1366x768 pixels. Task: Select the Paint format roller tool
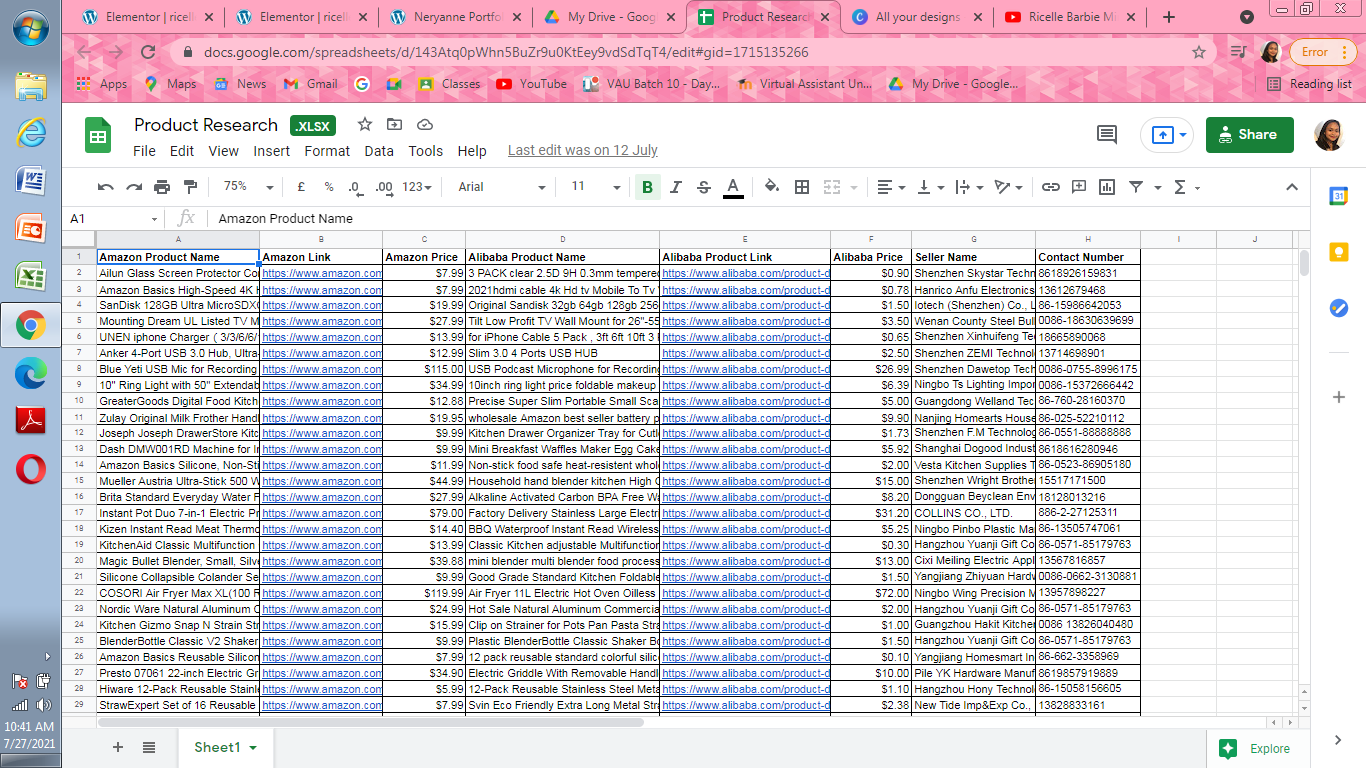coord(190,187)
